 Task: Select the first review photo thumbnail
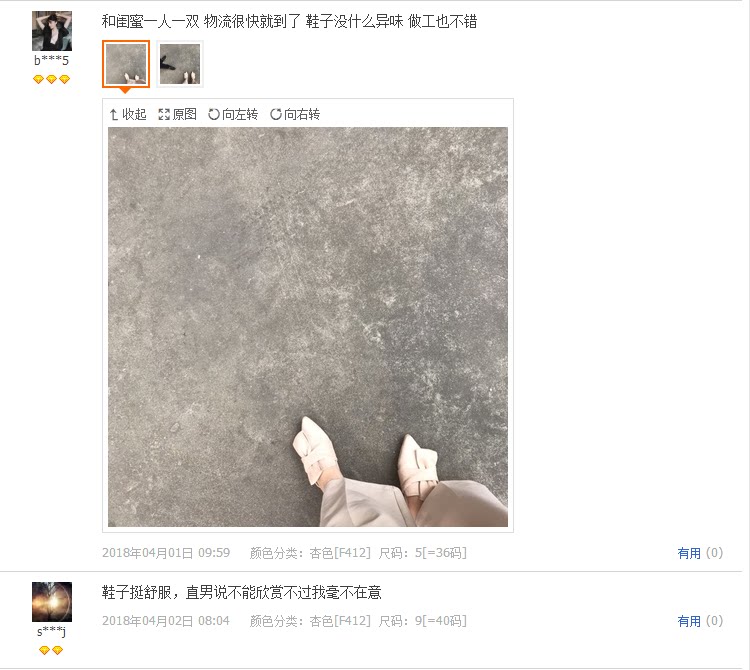(126, 64)
